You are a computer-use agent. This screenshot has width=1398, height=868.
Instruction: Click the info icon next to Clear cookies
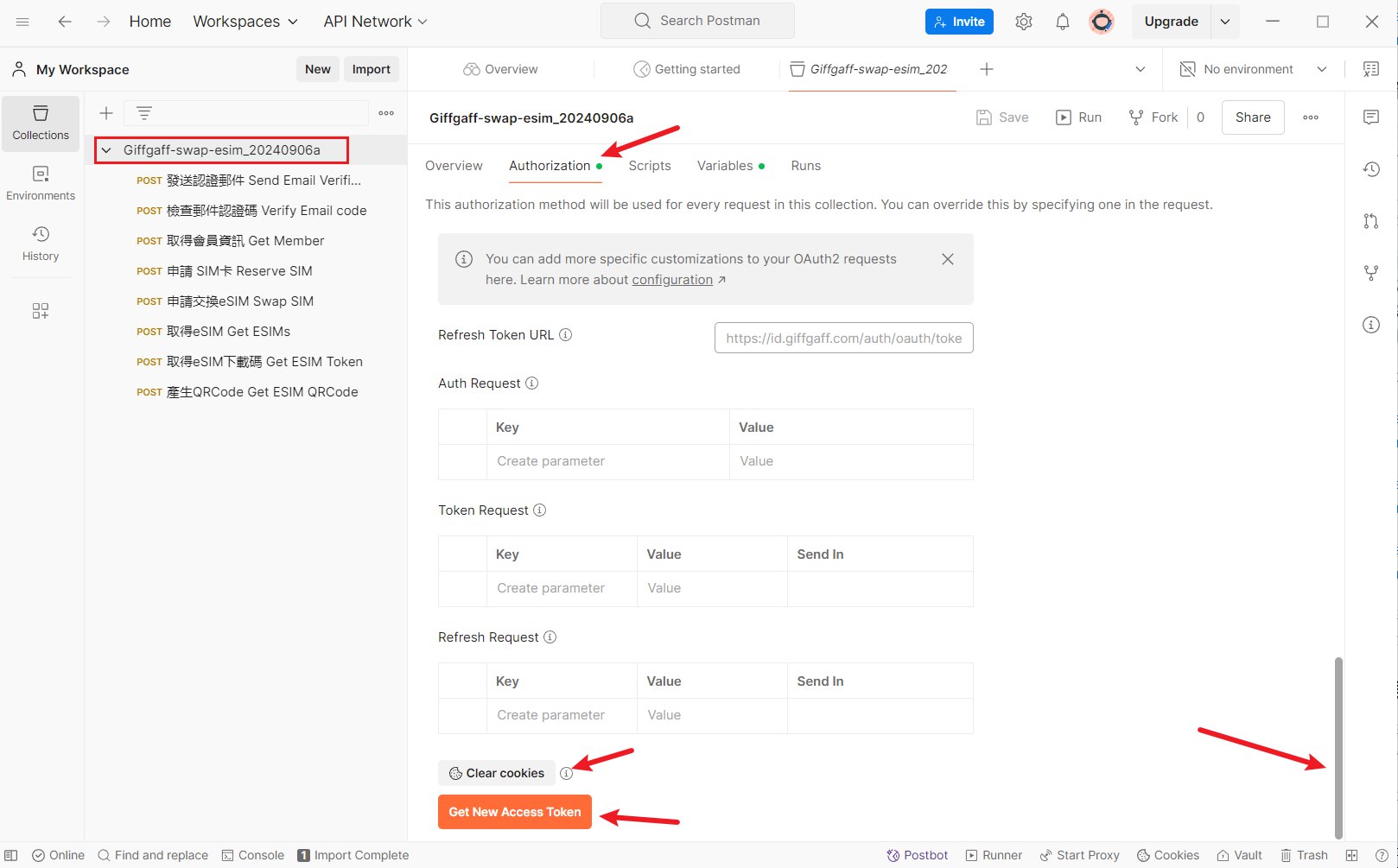tap(566, 774)
